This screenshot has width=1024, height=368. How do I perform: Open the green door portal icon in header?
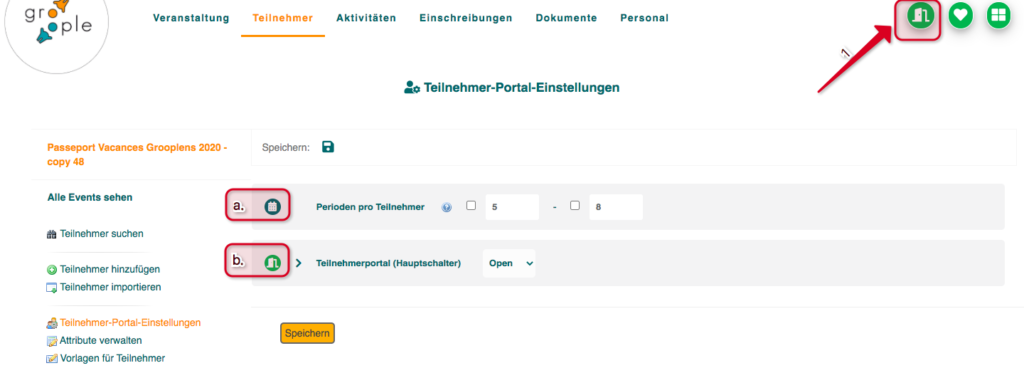920,15
